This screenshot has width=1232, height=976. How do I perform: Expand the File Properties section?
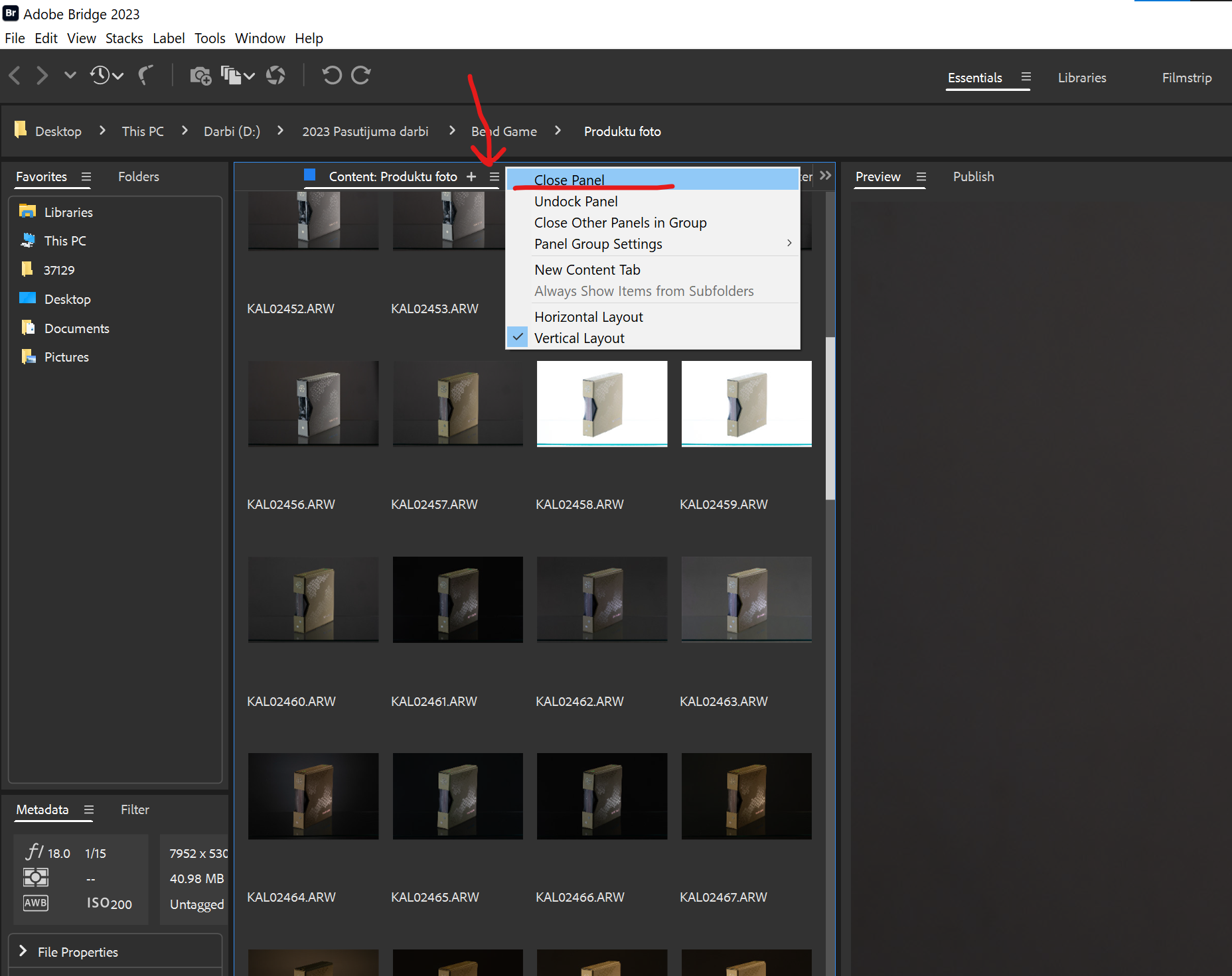(24, 951)
